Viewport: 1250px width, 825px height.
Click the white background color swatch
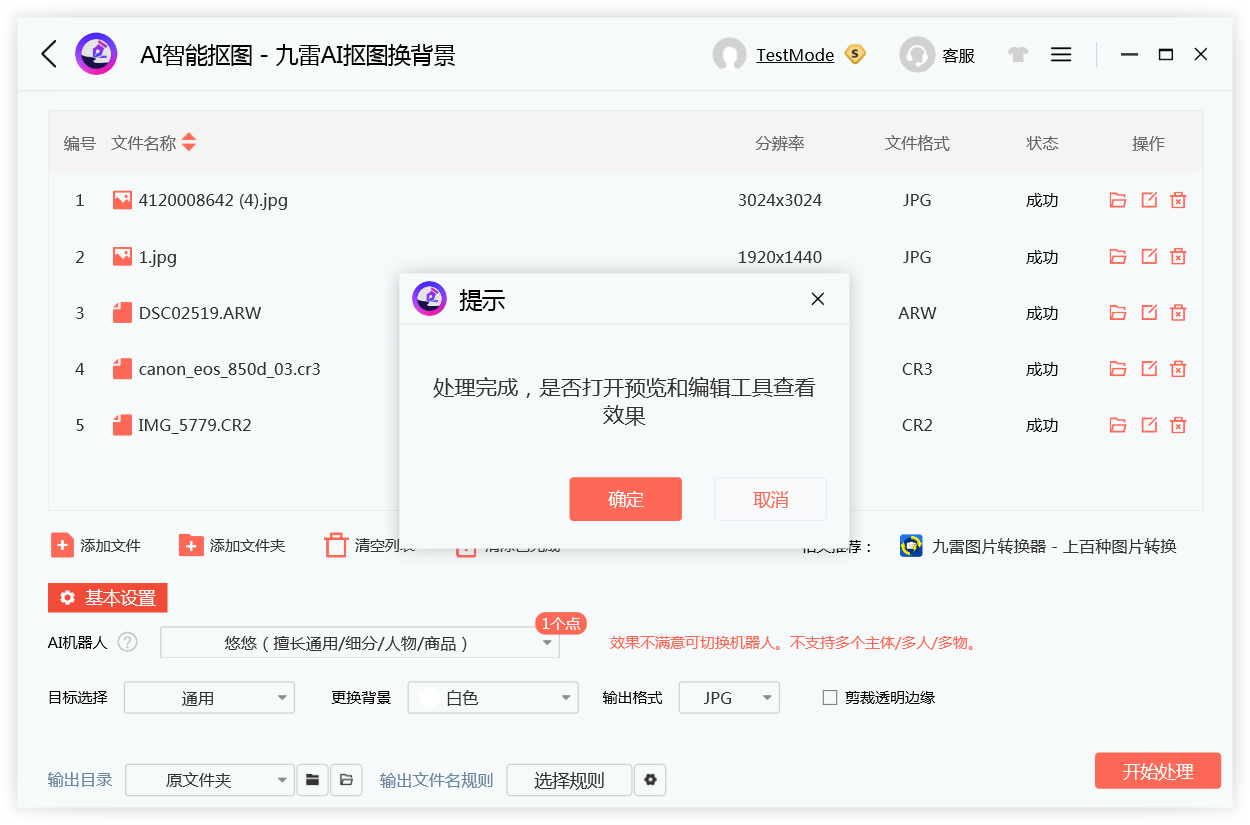tap(430, 698)
